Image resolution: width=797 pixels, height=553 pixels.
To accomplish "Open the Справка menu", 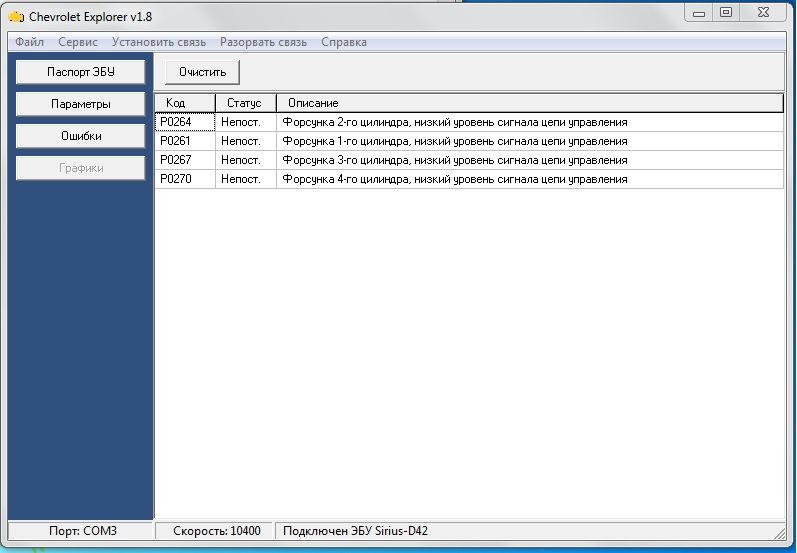I will (344, 42).
